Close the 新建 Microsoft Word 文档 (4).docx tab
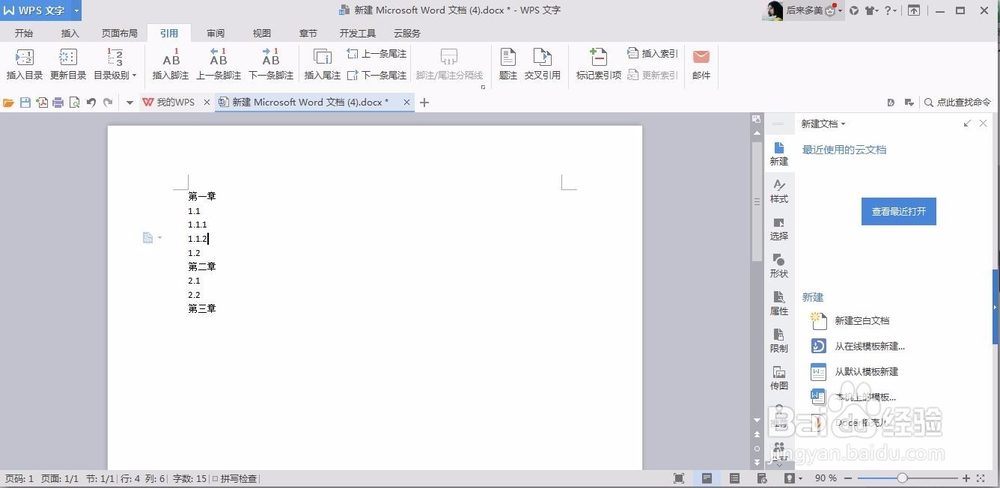This screenshot has height=488, width=1000. [x=406, y=102]
